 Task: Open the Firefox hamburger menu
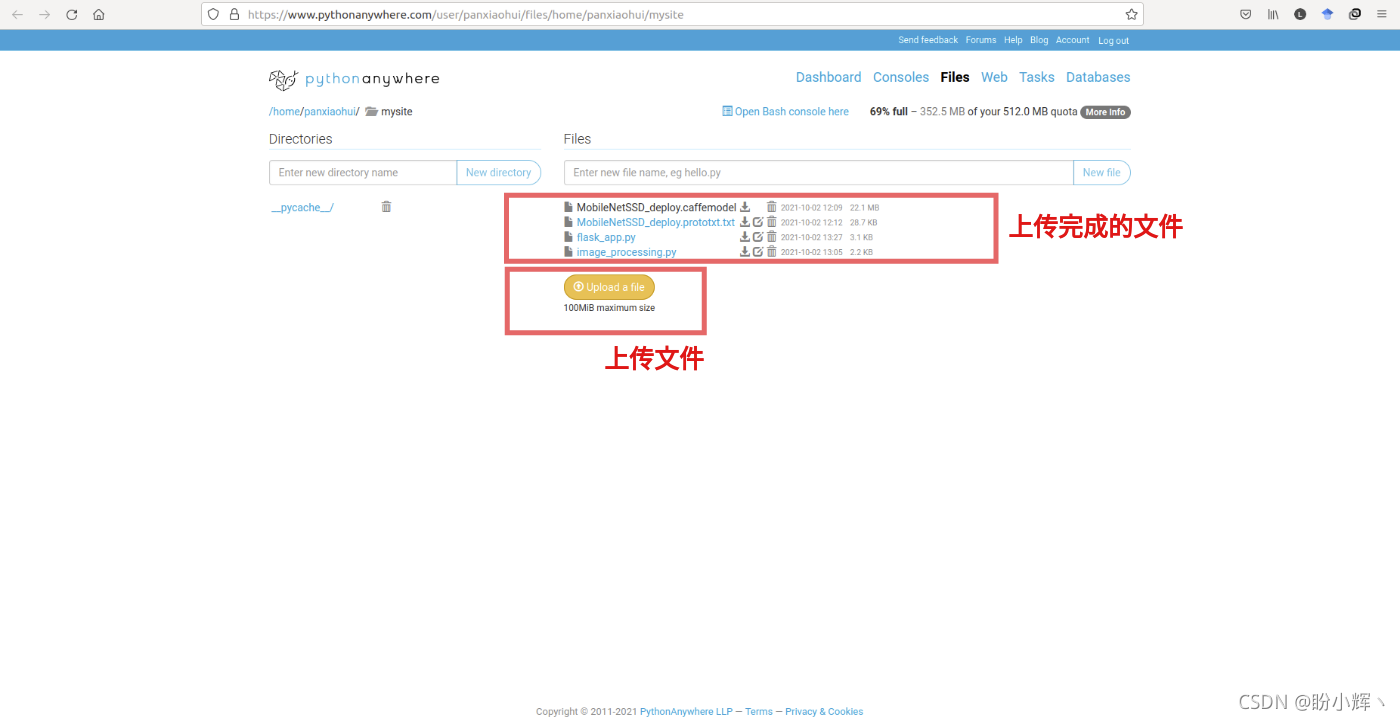pos(1382,15)
